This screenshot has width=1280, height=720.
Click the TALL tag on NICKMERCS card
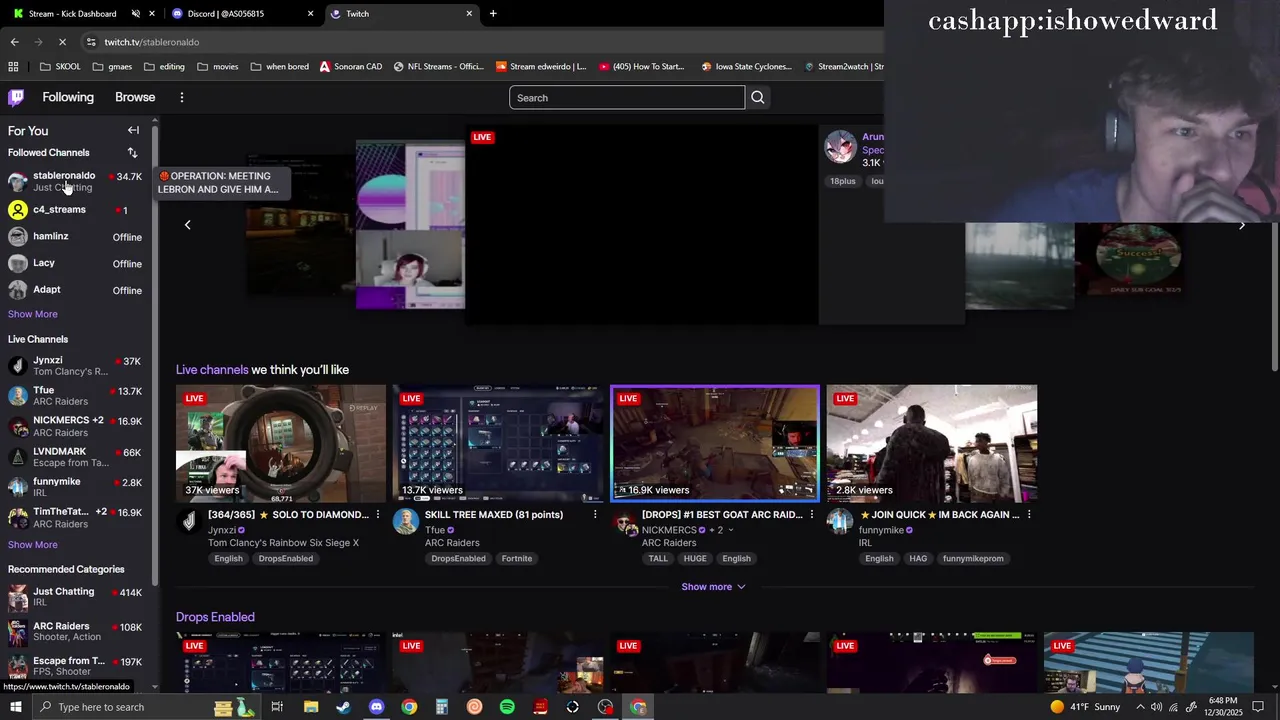[x=658, y=558]
